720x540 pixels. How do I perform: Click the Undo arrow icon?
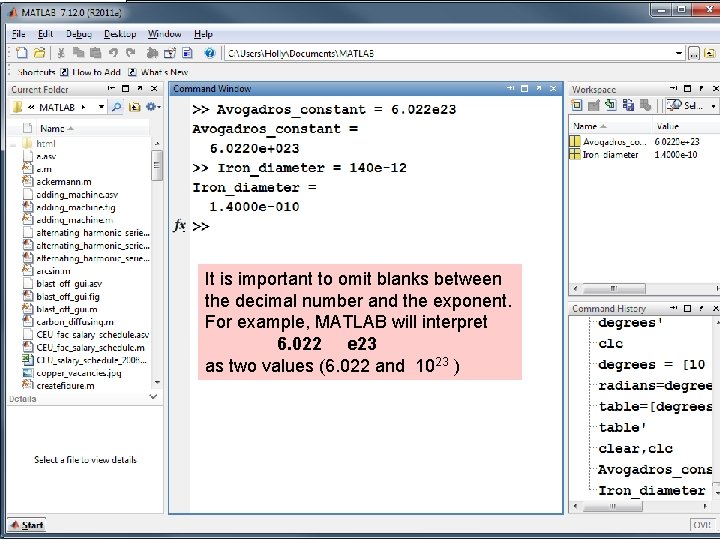point(113,53)
